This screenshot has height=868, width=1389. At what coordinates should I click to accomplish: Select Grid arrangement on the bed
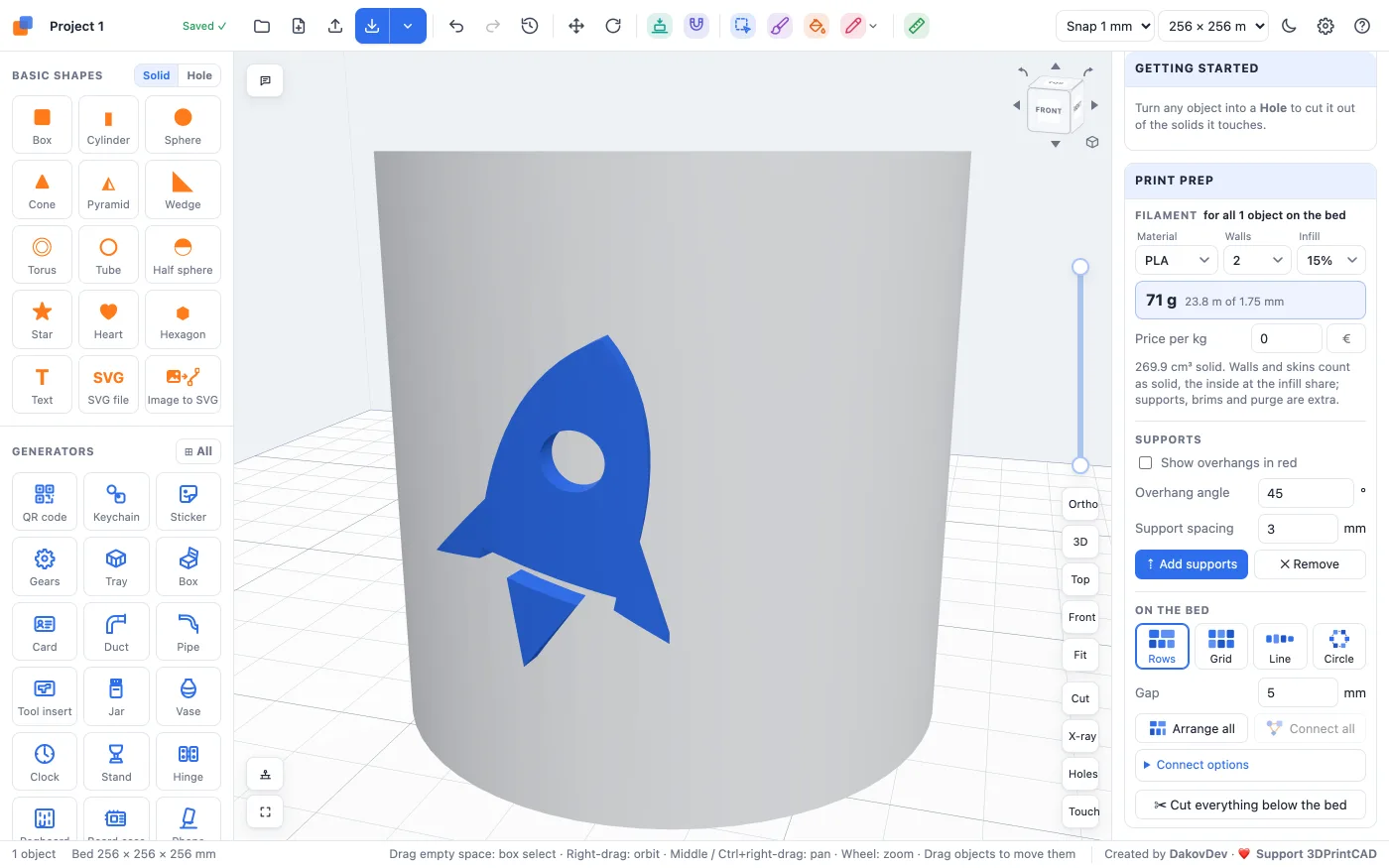point(1221,646)
